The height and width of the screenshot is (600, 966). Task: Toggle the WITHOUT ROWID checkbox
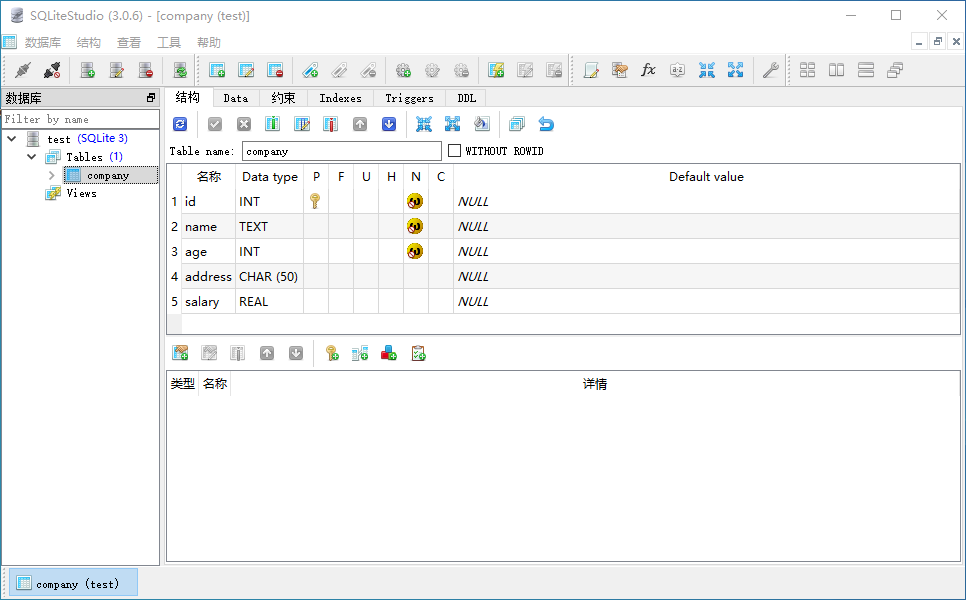point(455,151)
